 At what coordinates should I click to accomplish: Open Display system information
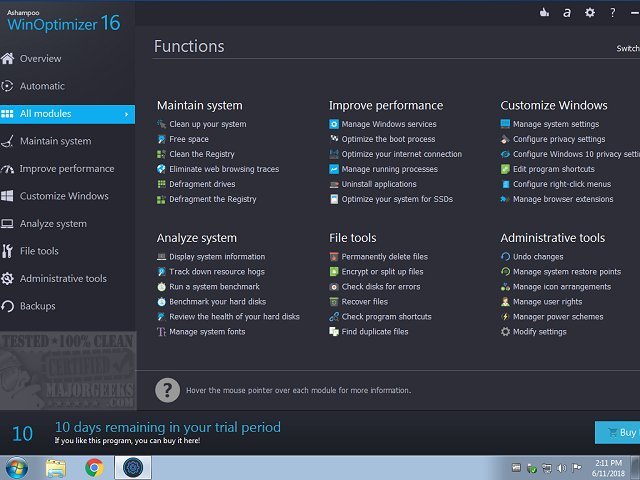217,257
